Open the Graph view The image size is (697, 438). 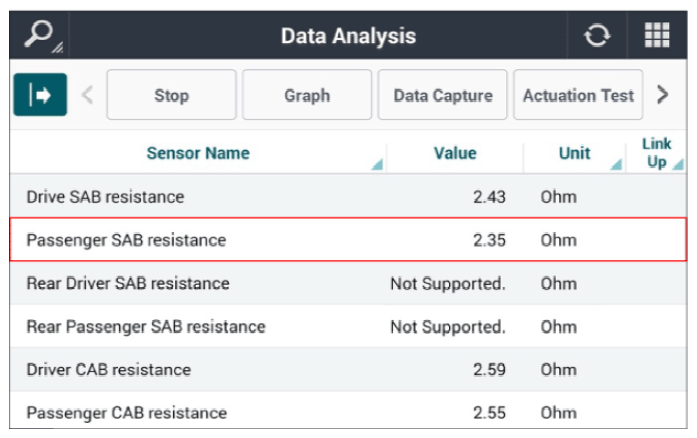pos(307,95)
